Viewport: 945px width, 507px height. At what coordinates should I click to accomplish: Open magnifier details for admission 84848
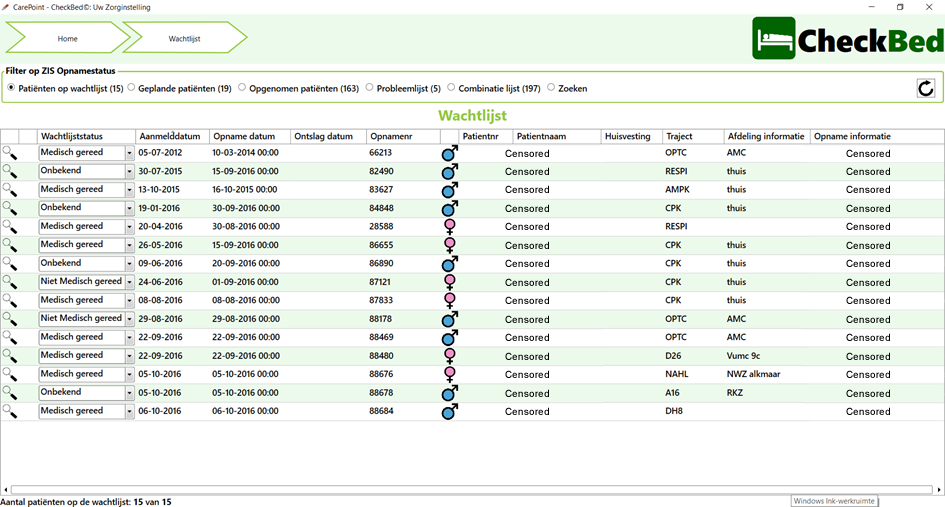pyautogui.click(x=10, y=208)
